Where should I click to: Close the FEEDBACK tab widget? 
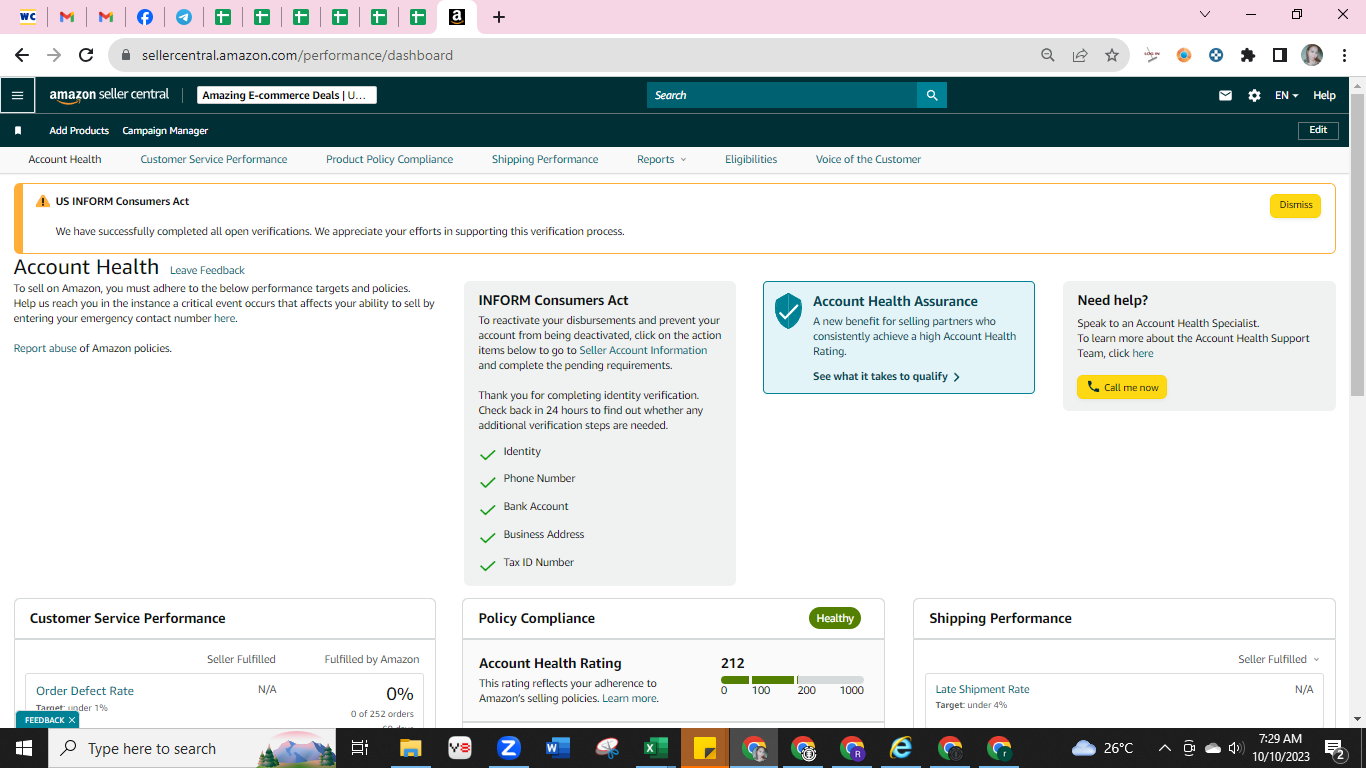tap(72, 720)
